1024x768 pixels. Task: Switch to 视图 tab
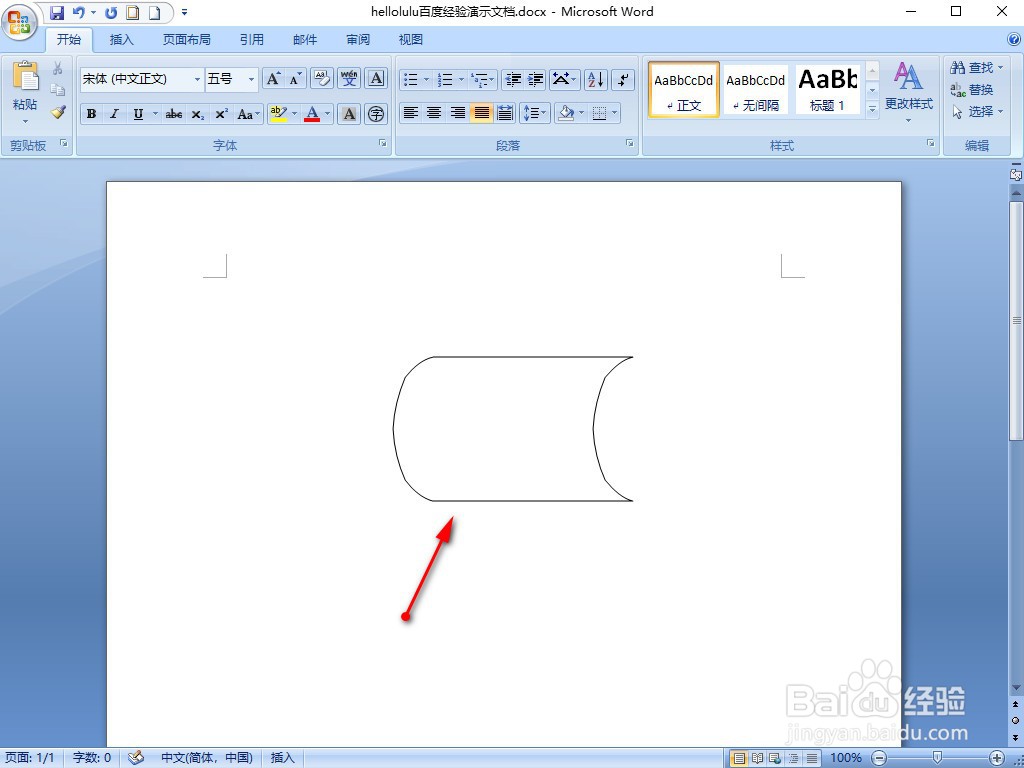[411, 40]
